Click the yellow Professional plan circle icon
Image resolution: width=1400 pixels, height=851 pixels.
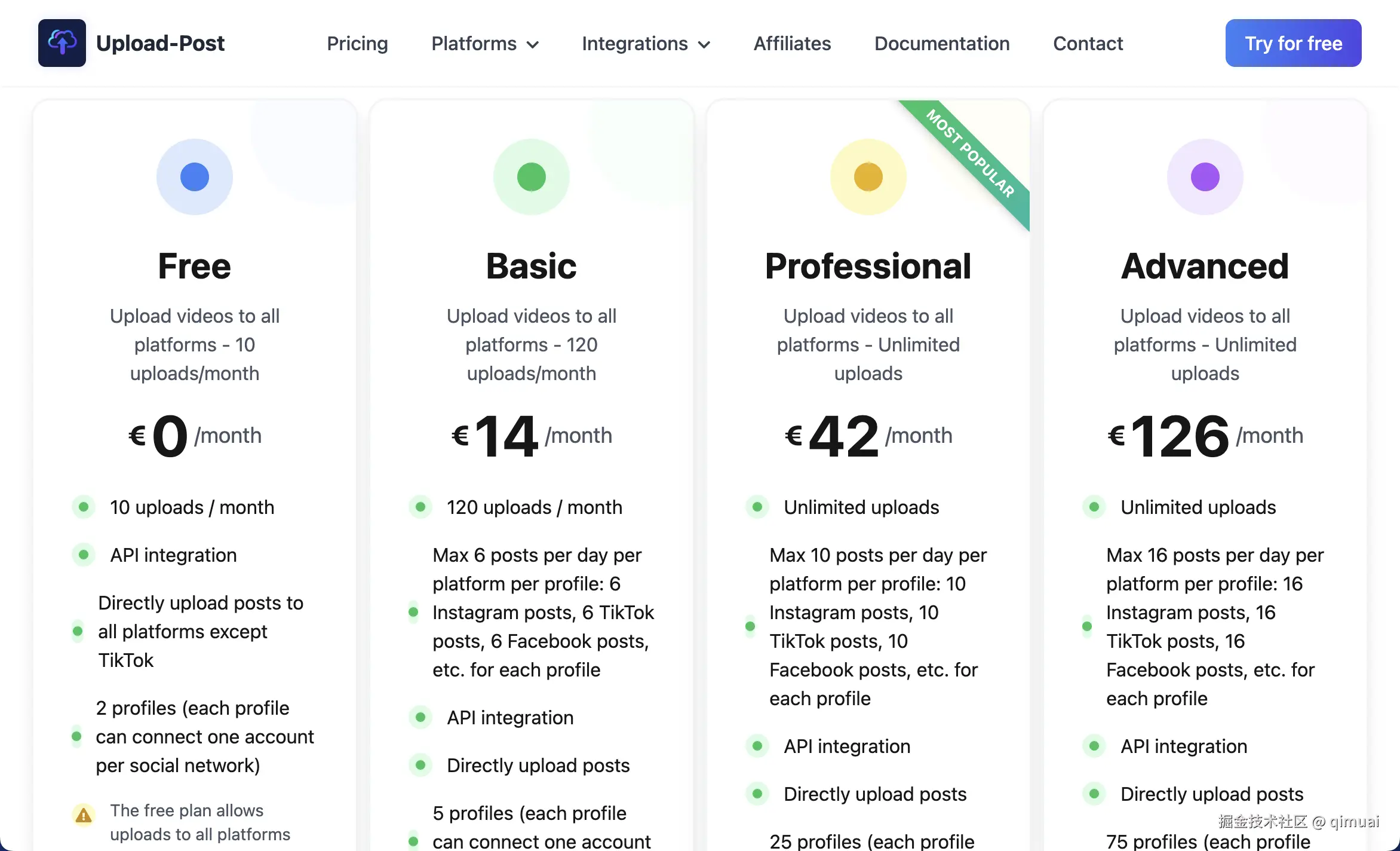pyautogui.click(x=868, y=177)
